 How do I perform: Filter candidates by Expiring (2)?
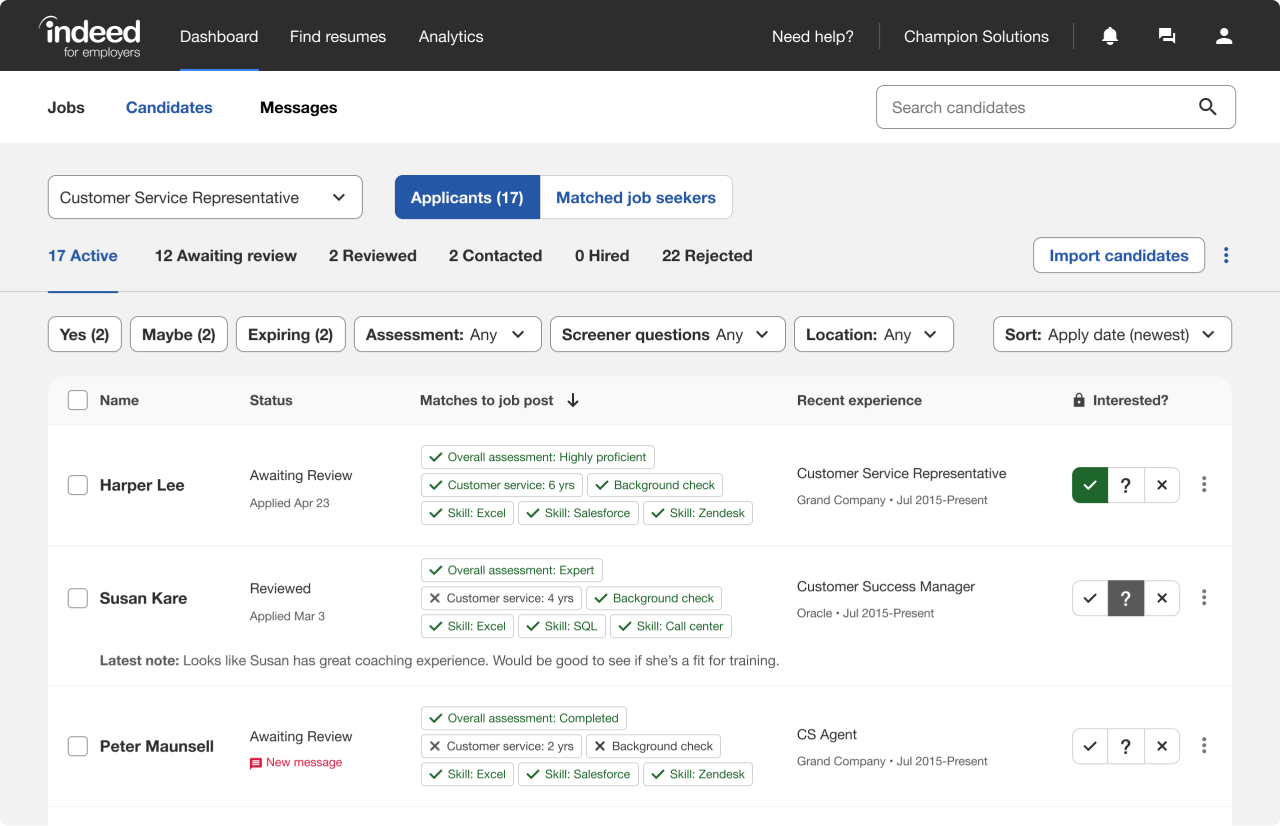click(x=290, y=334)
